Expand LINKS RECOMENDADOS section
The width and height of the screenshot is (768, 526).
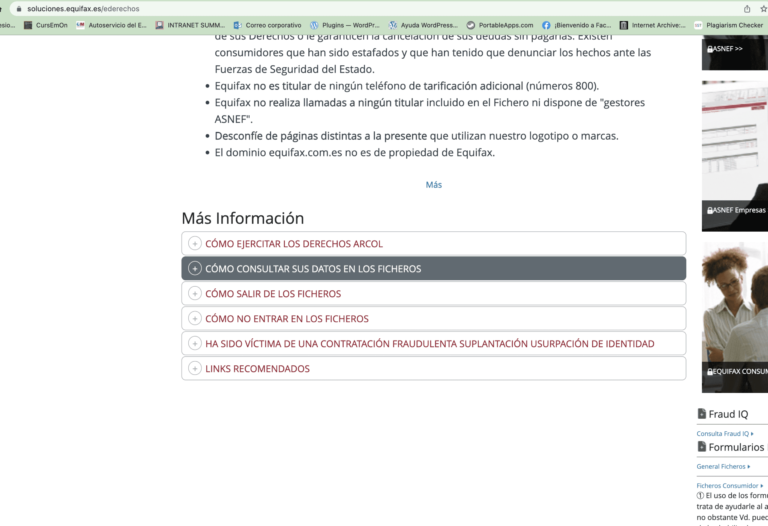(433, 368)
